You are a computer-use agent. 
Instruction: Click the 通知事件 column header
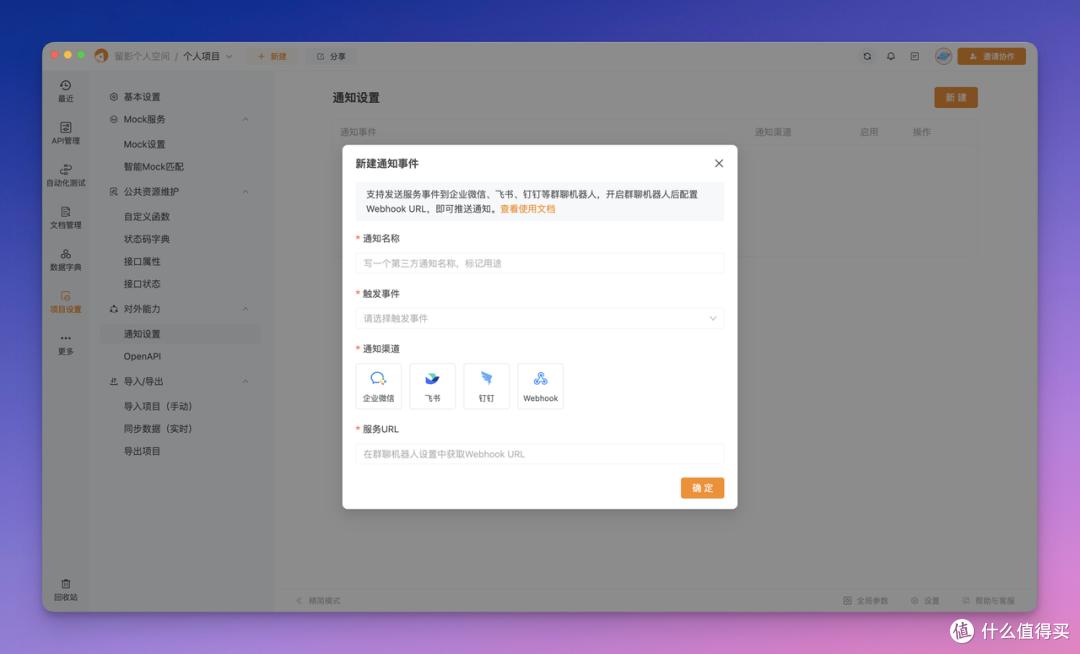tap(358, 132)
